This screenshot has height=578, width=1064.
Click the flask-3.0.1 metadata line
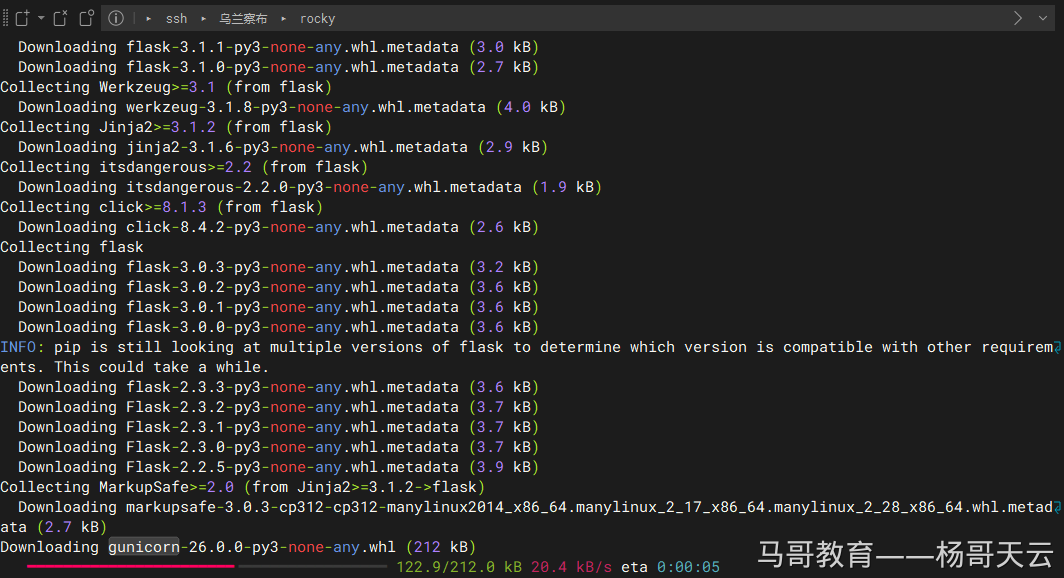(x=278, y=307)
